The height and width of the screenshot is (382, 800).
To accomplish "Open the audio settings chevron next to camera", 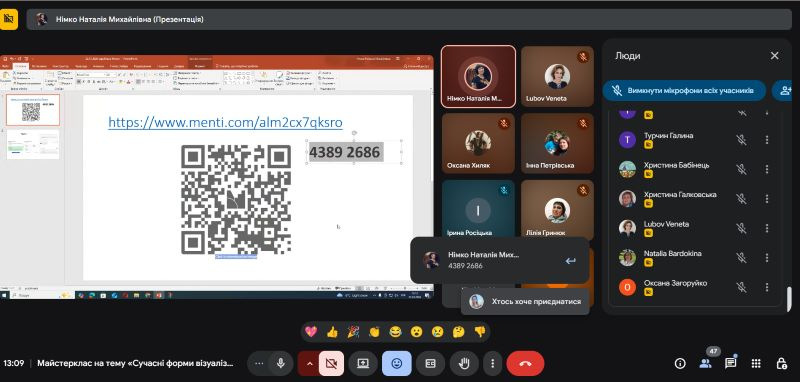I will [309, 363].
